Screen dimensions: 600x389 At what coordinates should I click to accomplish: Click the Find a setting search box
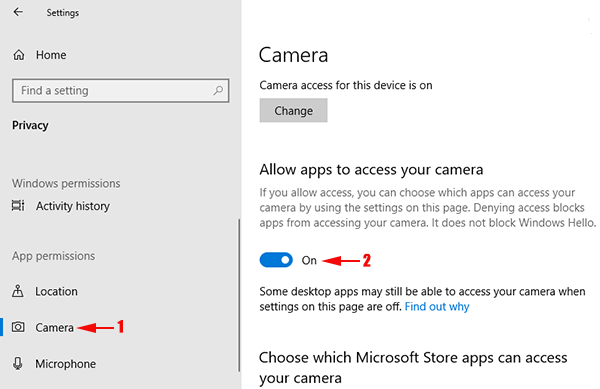pyautogui.click(x=121, y=91)
